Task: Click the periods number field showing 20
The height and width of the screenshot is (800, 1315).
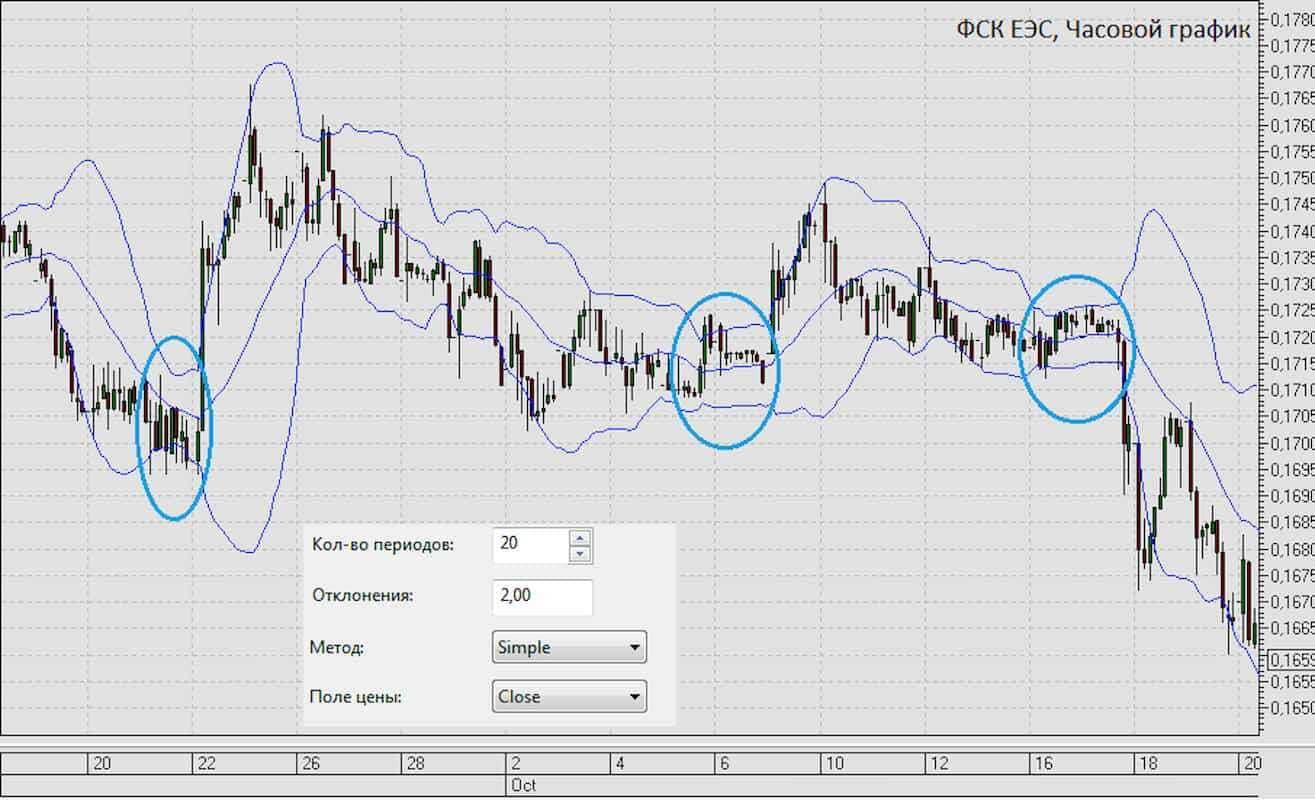Action: tap(530, 545)
